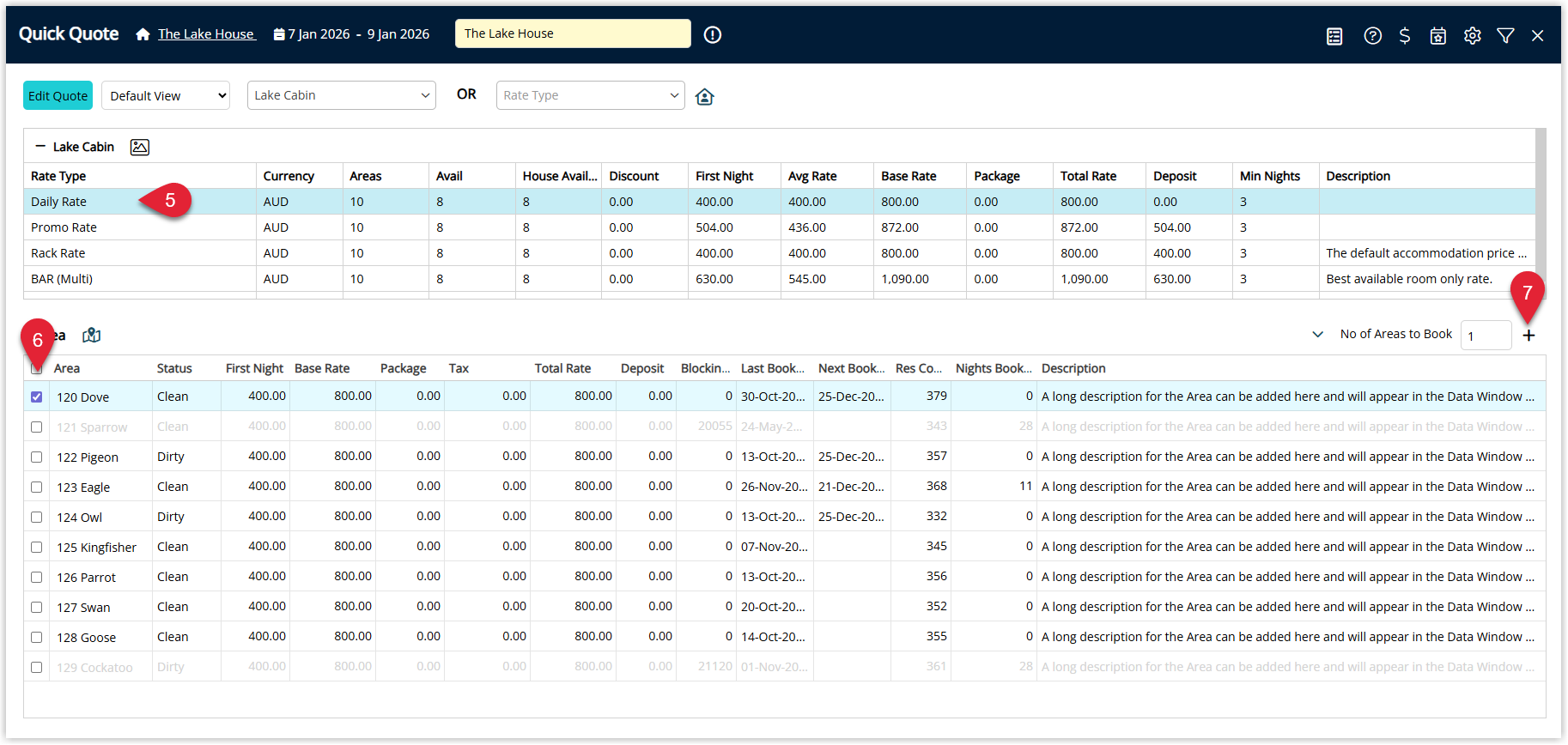Click the No of Areas to Book field

coord(1486,336)
